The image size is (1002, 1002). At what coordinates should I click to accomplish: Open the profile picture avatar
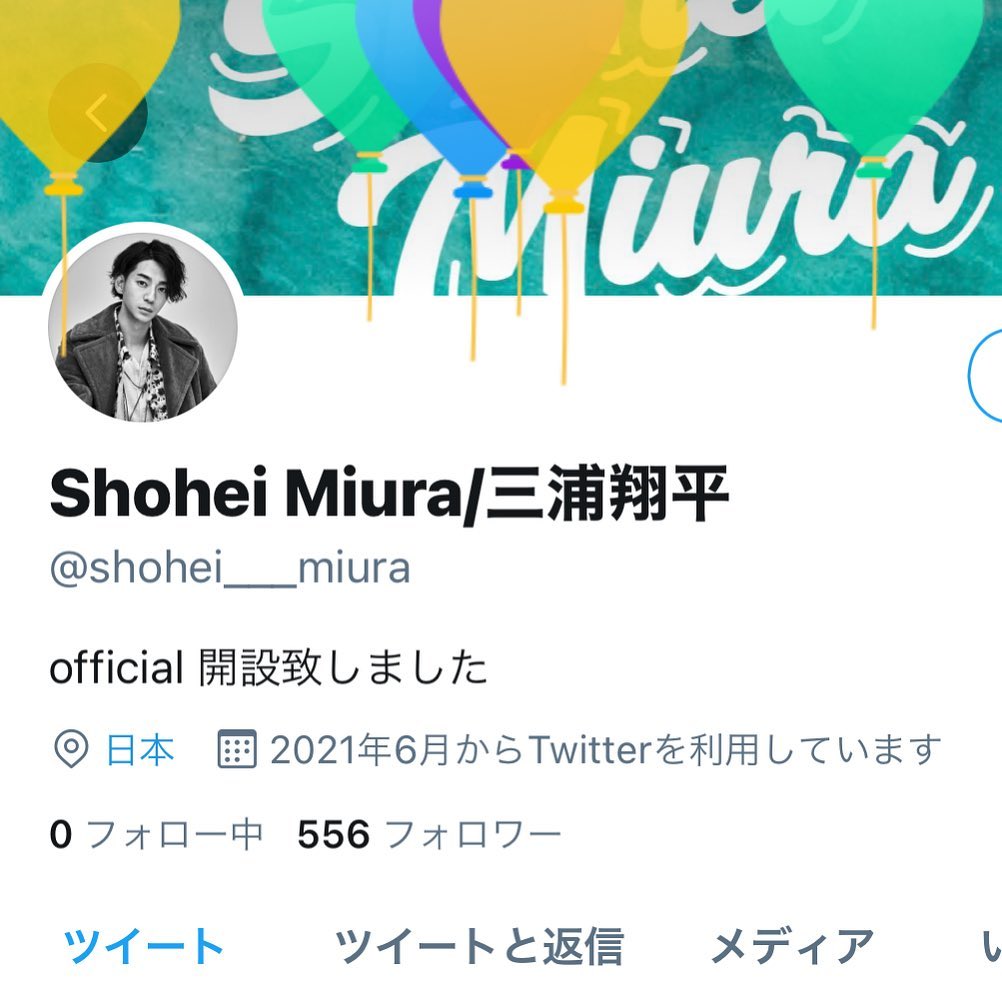(x=143, y=327)
